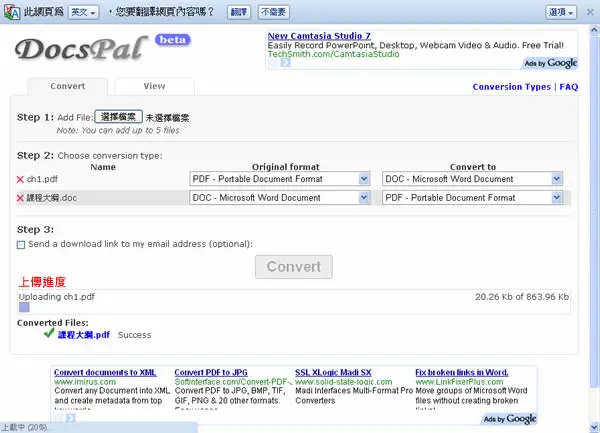Image resolution: width=600 pixels, height=433 pixels.
Task: Click the bottom ad block next-arrow icon
Action: [x=71, y=418]
